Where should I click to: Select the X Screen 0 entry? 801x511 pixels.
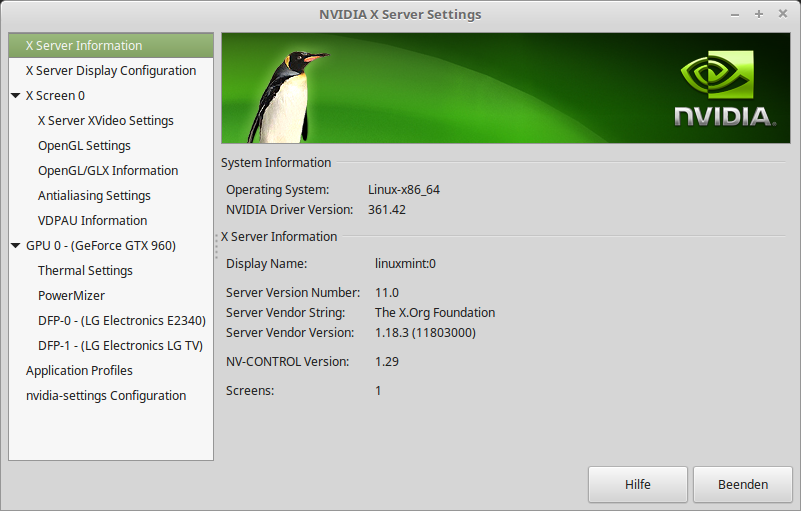pyautogui.click(x=55, y=96)
